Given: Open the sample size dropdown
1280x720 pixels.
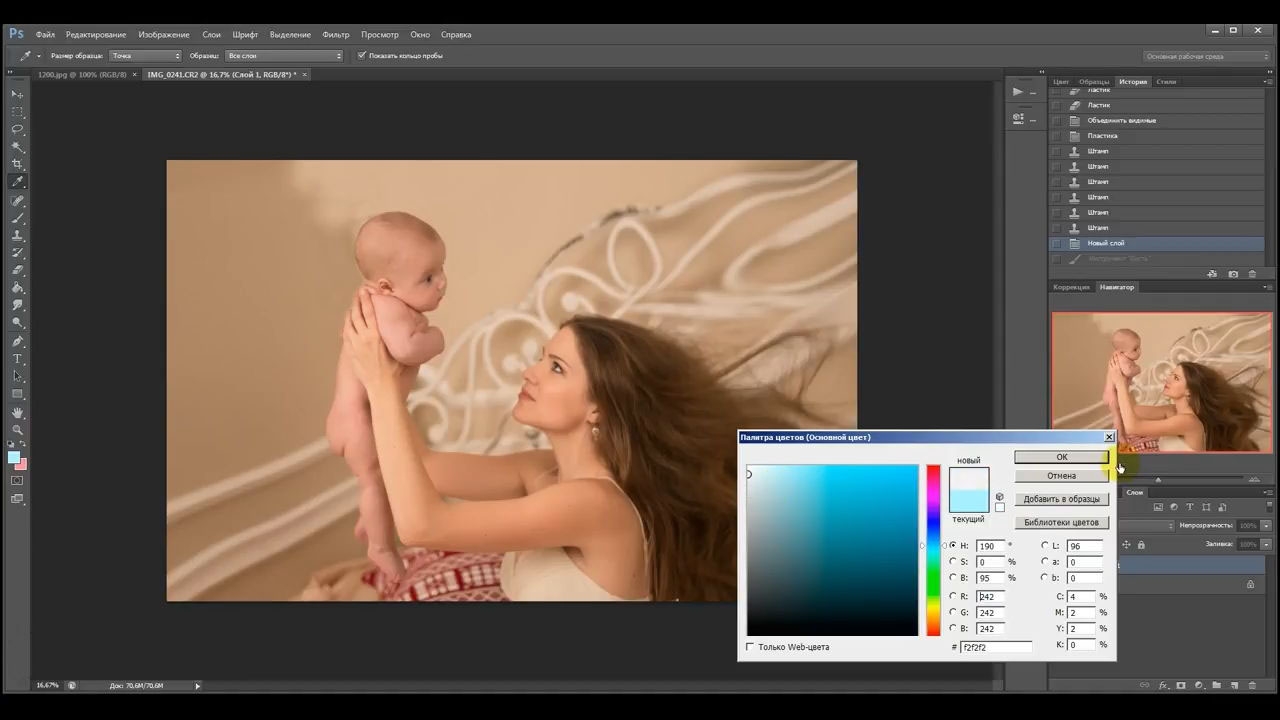Looking at the screenshot, I should [146, 56].
